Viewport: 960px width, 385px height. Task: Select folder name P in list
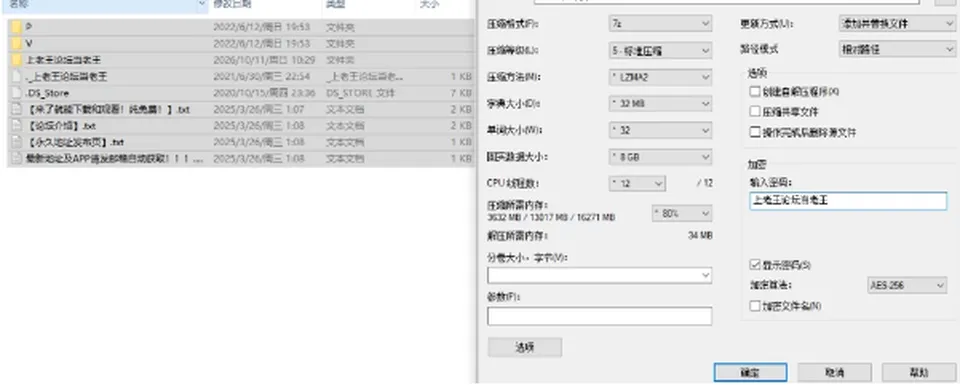(x=29, y=27)
